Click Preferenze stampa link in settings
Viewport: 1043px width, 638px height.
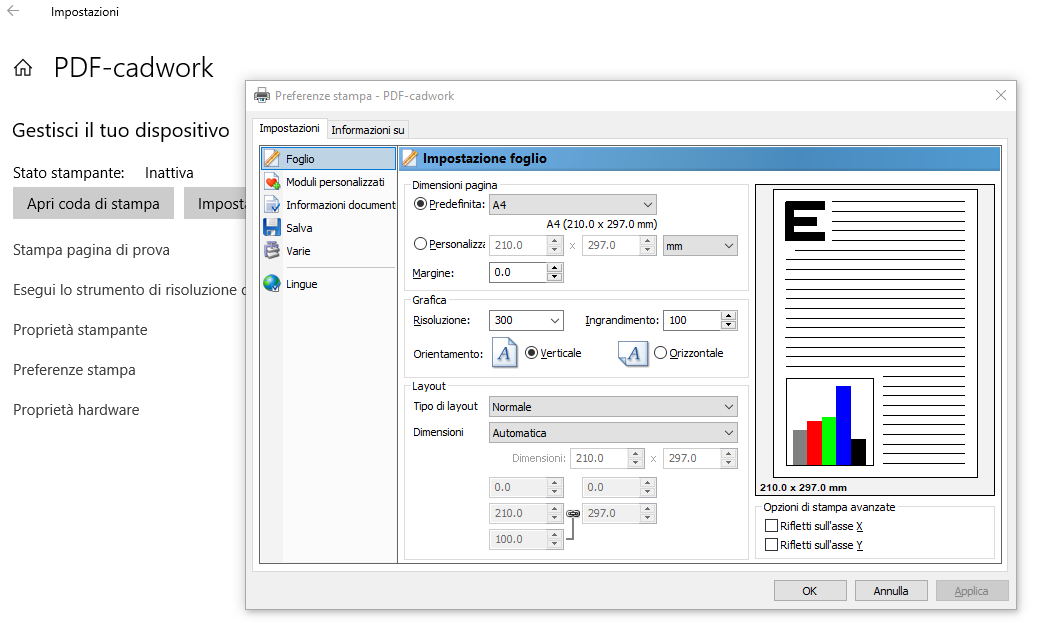[74, 369]
